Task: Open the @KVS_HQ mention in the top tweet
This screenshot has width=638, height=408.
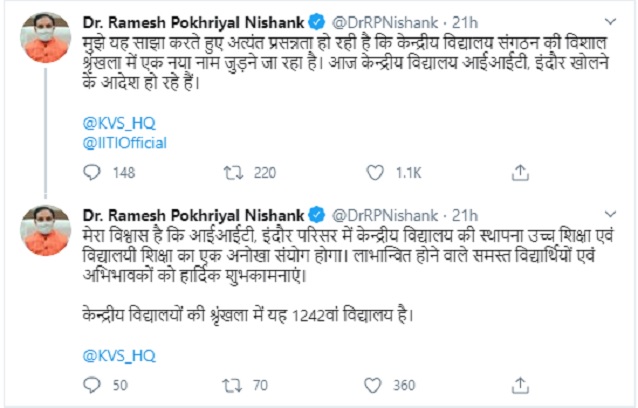Action: click(x=114, y=123)
